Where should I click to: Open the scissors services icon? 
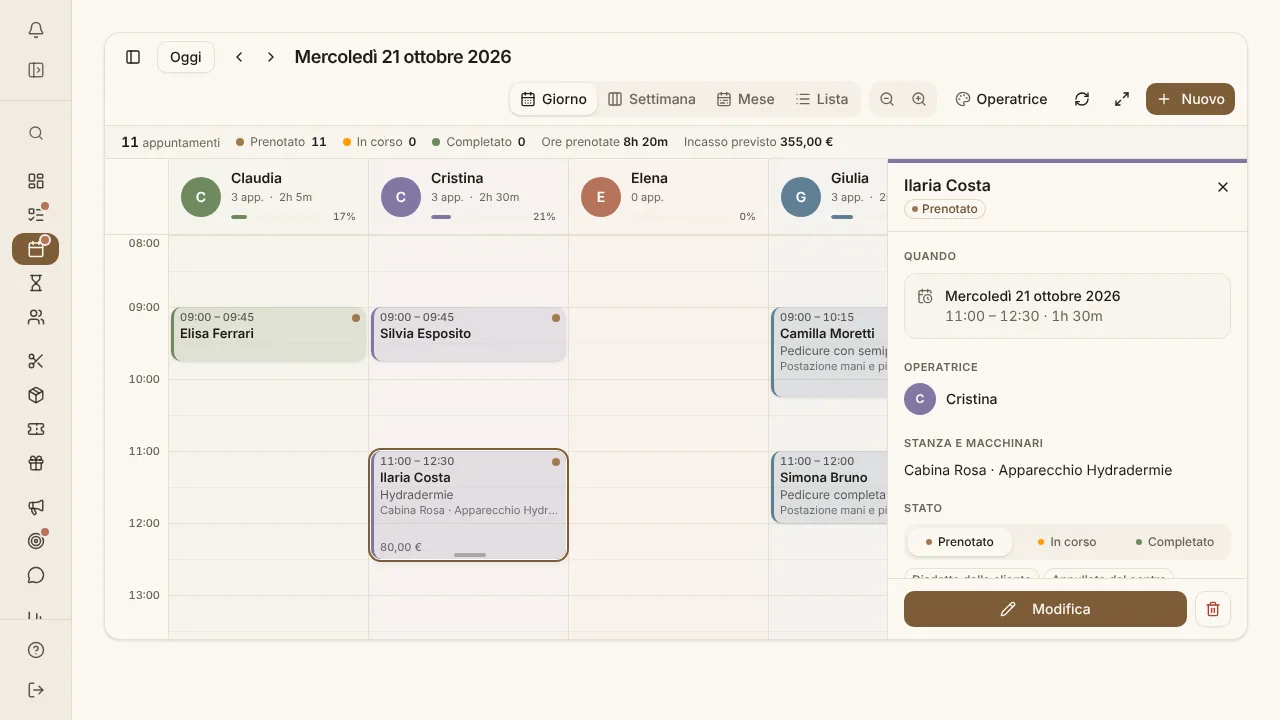pyautogui.click(x=36, y=361)
